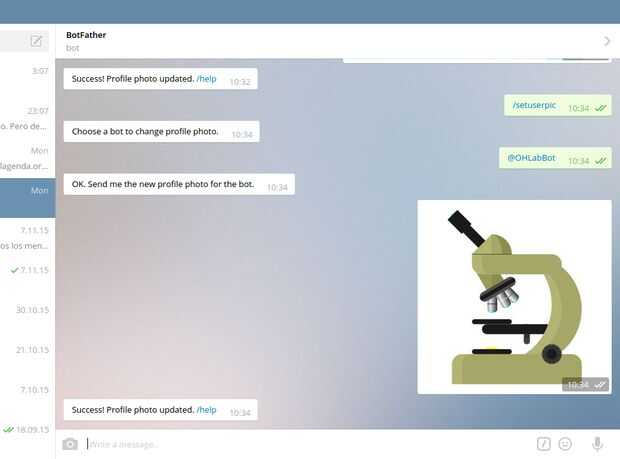The image size is (620, 459).
Task: Open the bot commands slash icon
Action: pyautogui.click(x=544, y=444)
